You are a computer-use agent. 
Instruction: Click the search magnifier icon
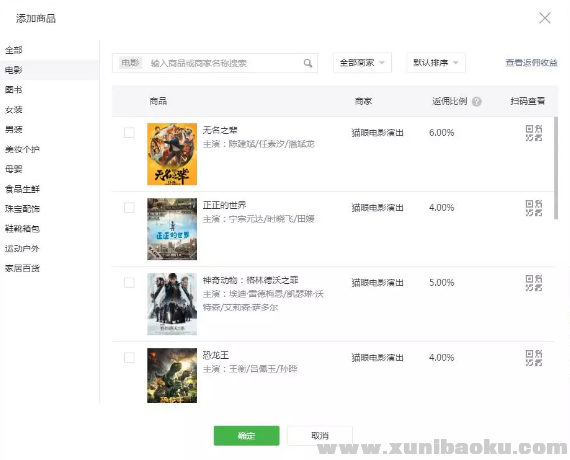tap(308, 63)
